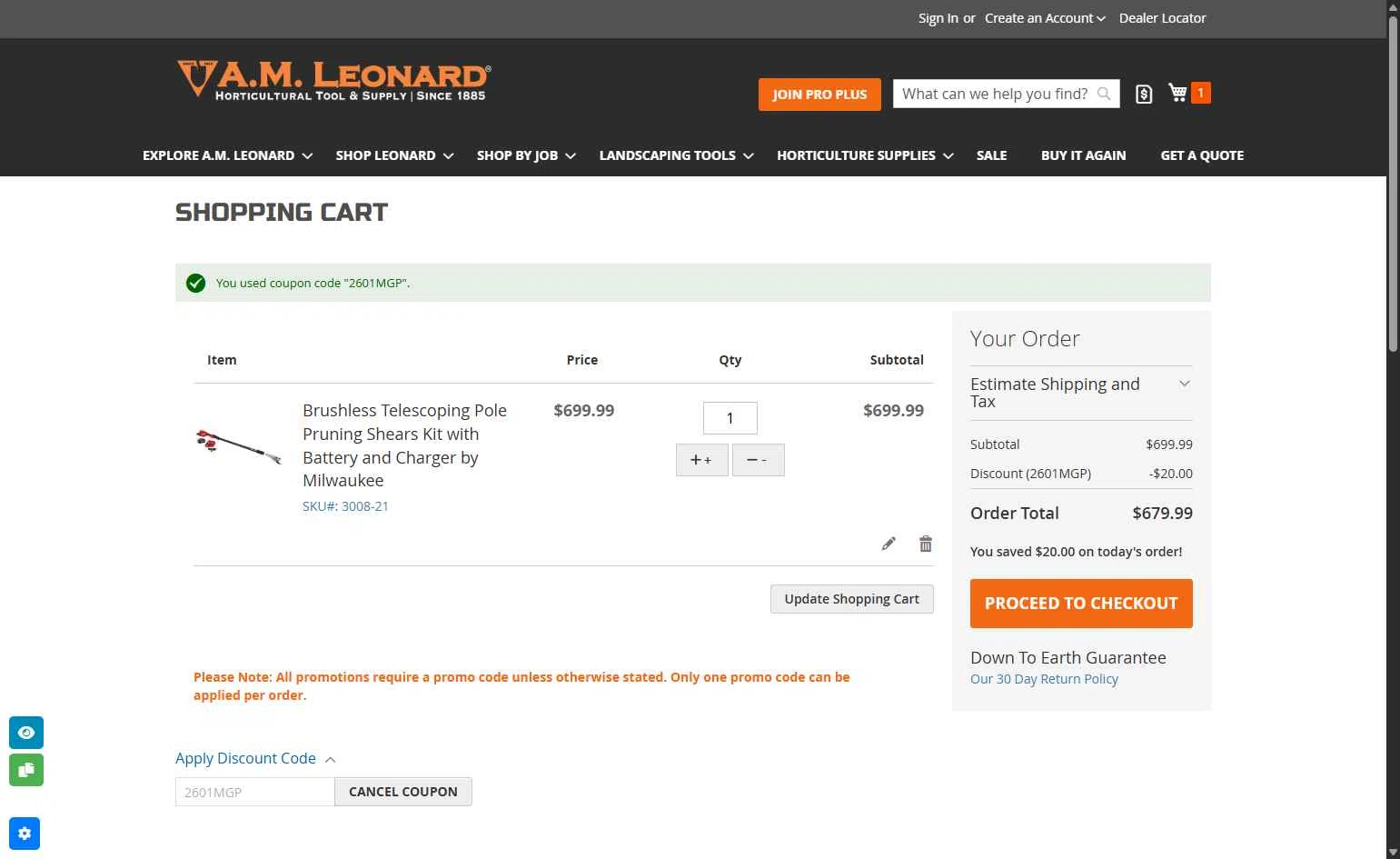Image resolution: width=1400 pixels, height=859 pixels.
Task: Click Proceed To Checkout button
Action: (1081, 604)
